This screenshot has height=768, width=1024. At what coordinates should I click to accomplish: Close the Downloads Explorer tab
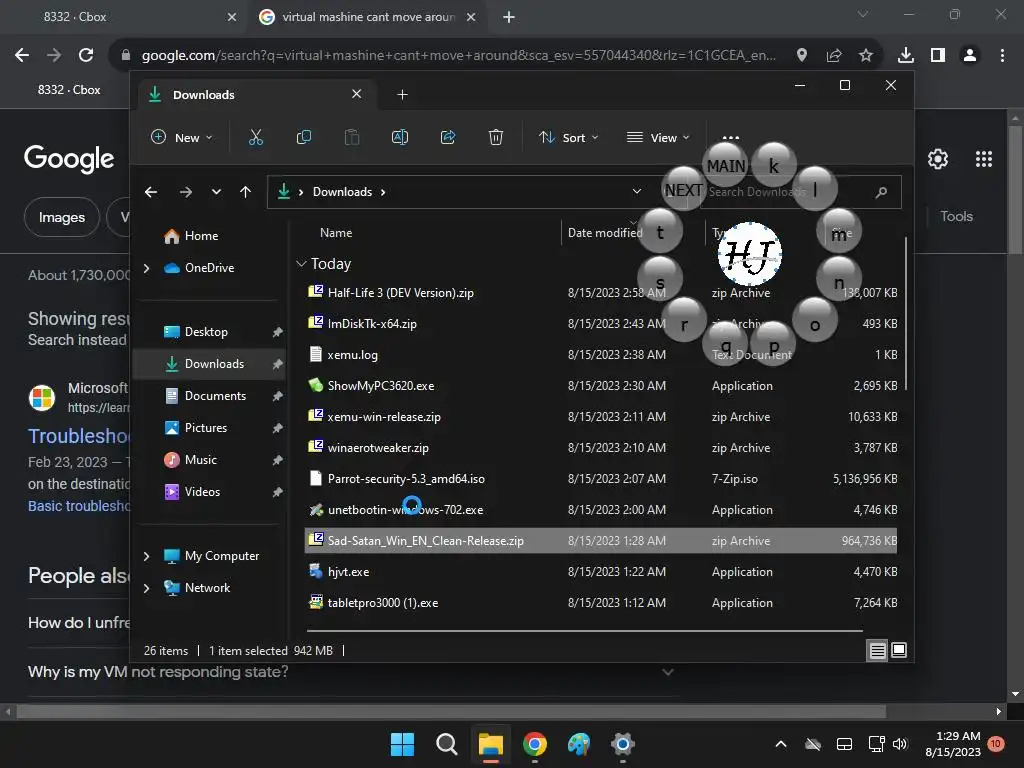(357, 94)
